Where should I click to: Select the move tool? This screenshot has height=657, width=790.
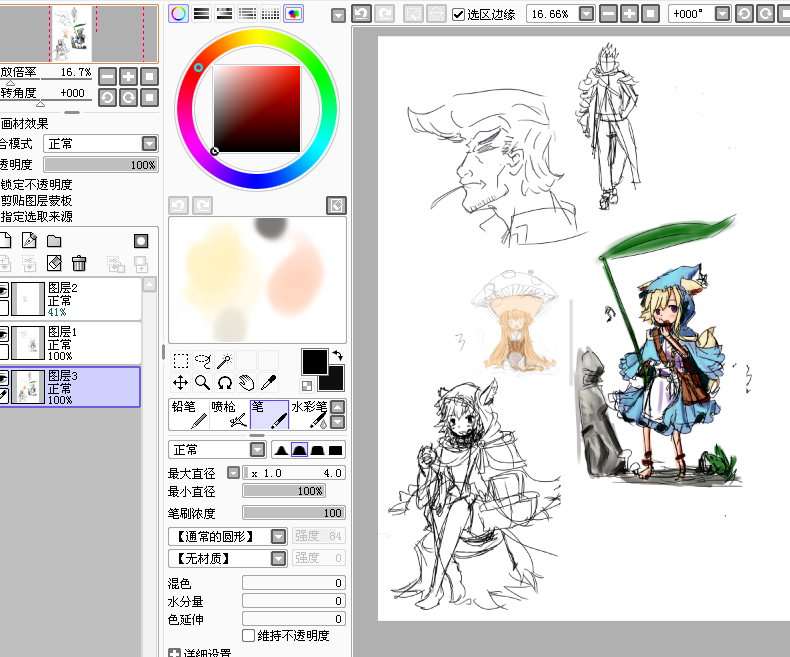coord(180,383)
